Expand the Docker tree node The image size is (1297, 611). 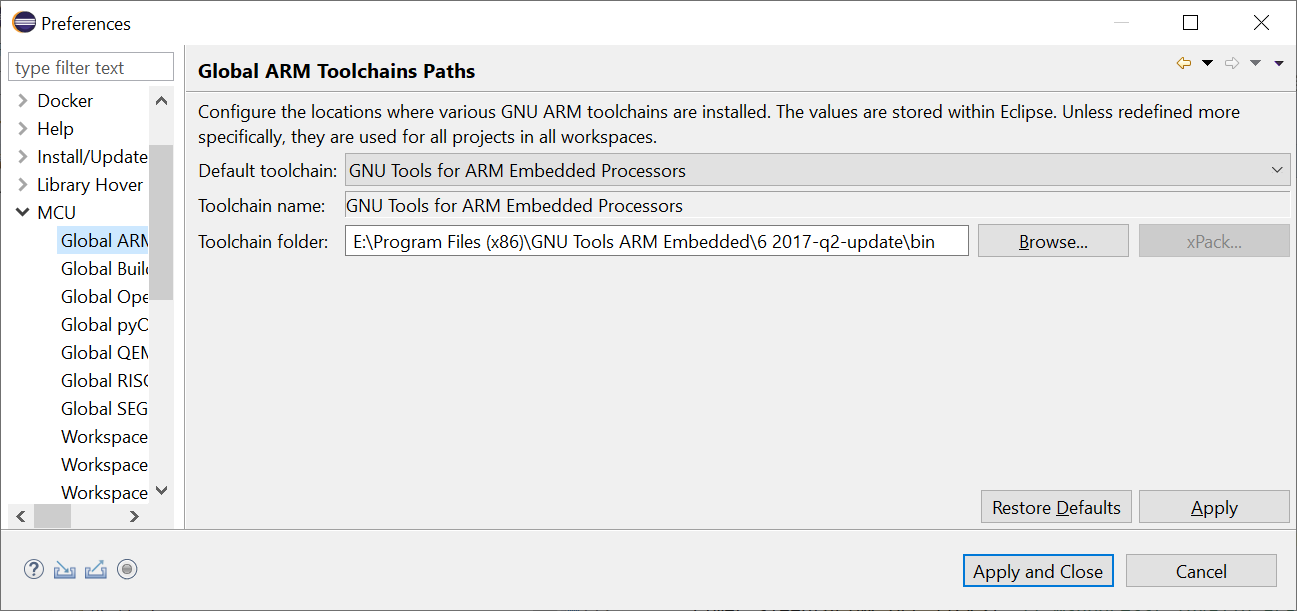[x=22, y=100]
